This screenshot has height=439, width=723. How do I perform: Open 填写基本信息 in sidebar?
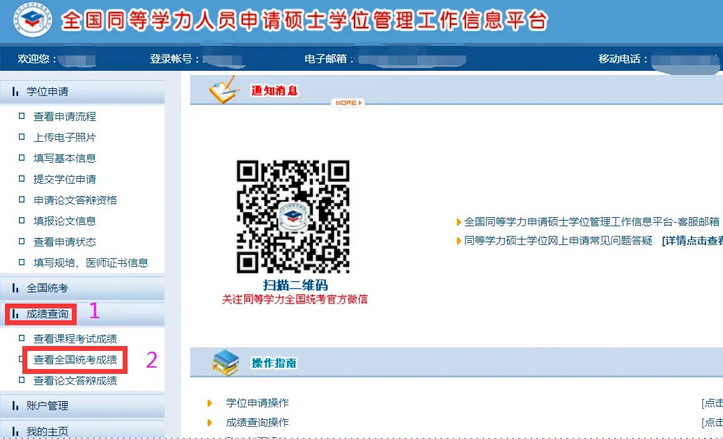tap(65, 158)
